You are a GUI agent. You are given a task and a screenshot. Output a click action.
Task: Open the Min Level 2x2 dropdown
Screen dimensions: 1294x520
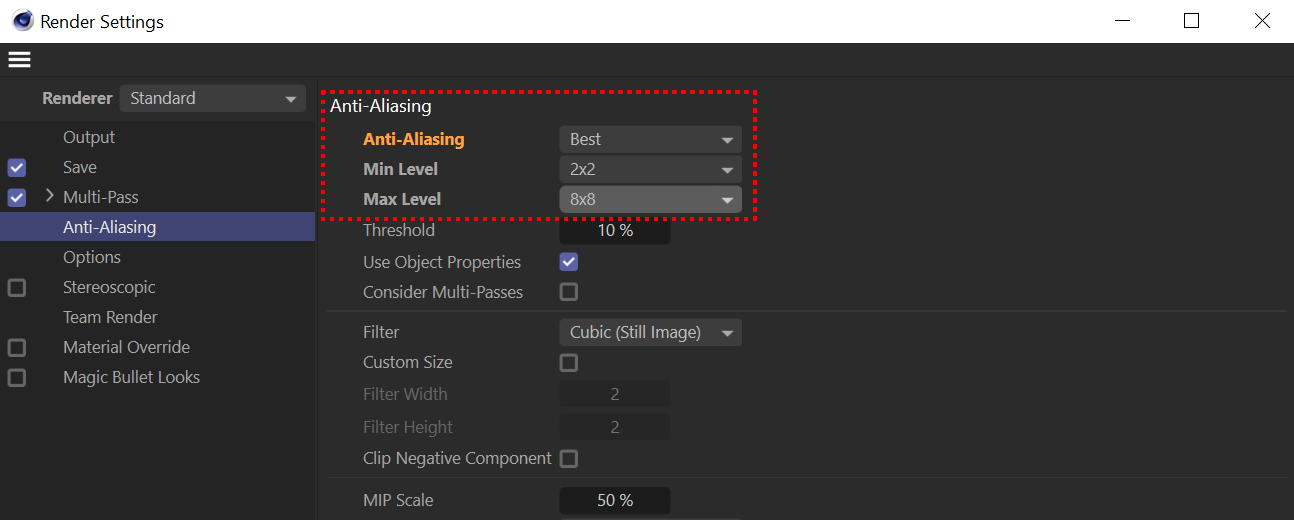651,170
